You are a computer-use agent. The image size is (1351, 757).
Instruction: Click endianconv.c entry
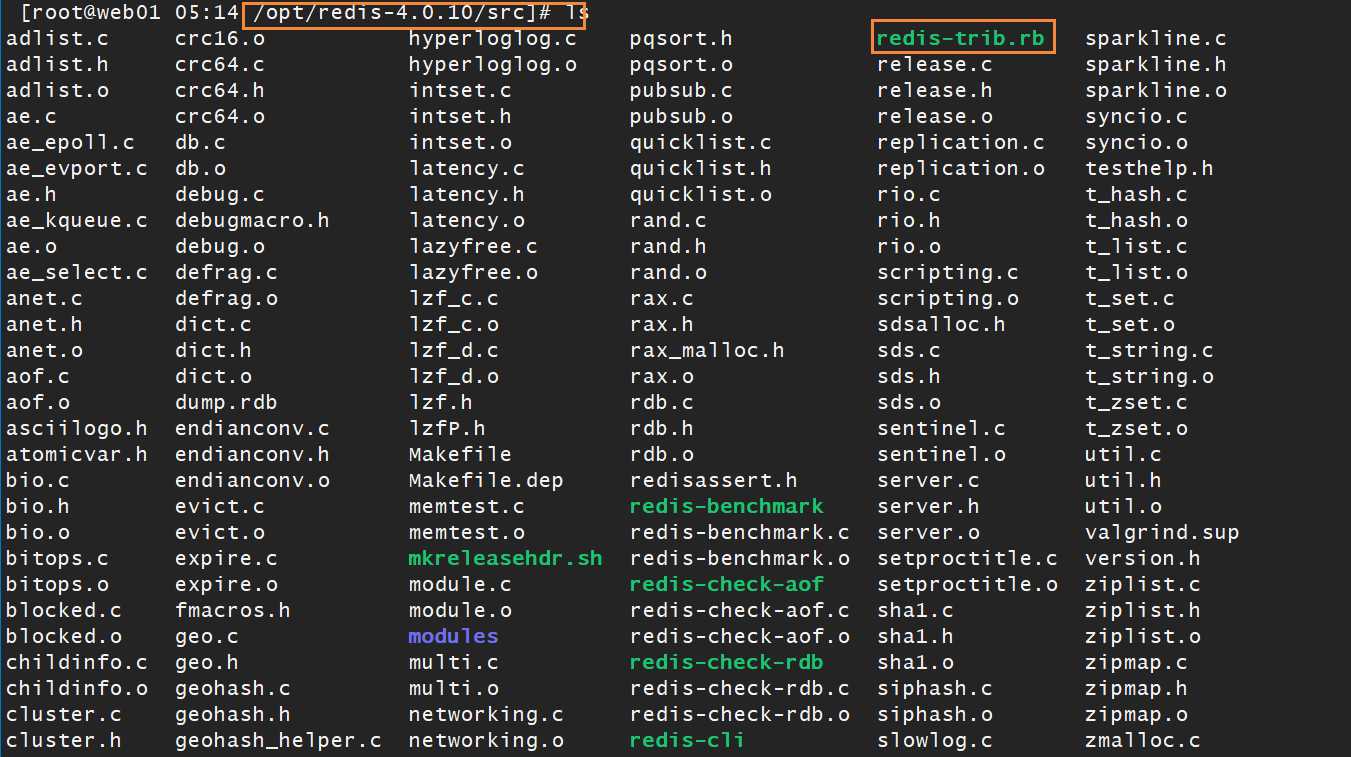click(x=252, y=428)
